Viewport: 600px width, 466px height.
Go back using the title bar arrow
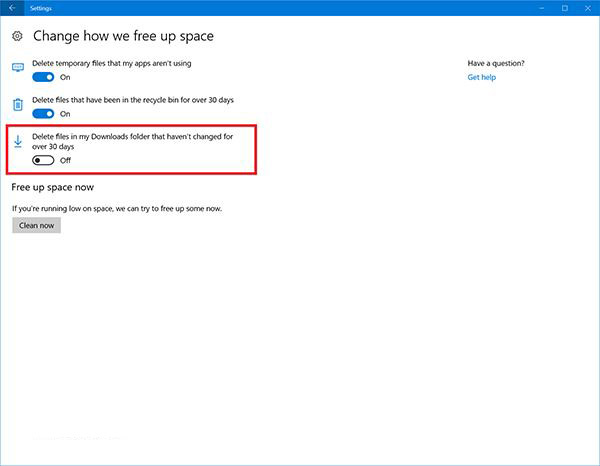point(12,8)
